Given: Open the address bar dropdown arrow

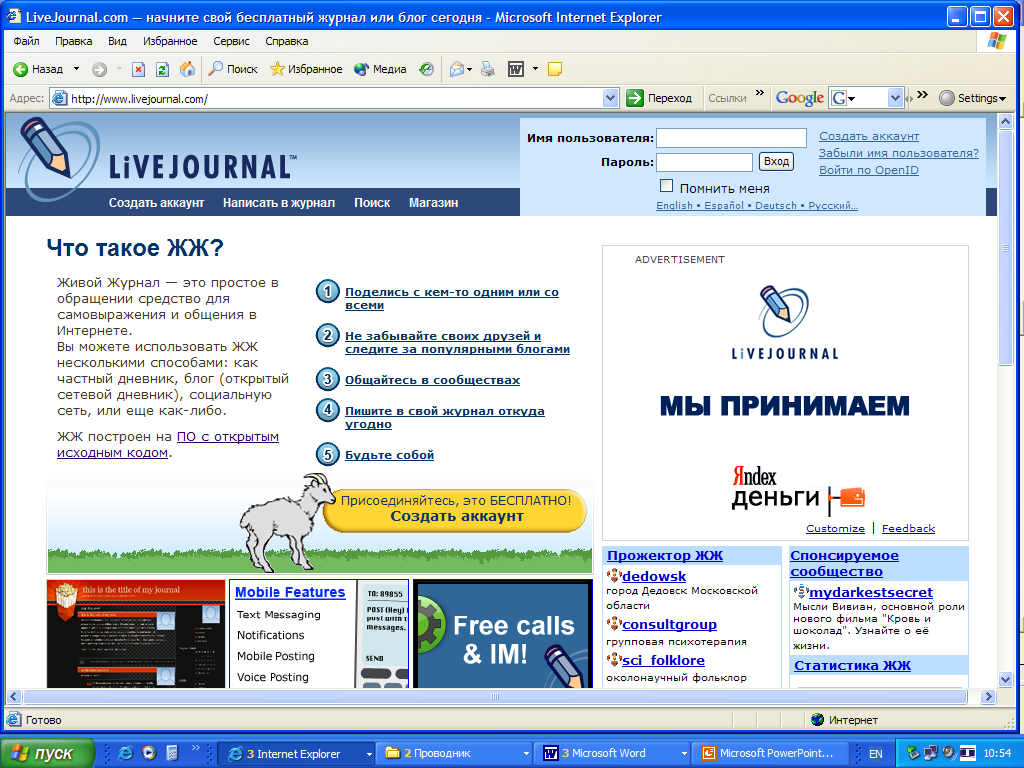Looking at the screenshot, I should pos(610,99).
